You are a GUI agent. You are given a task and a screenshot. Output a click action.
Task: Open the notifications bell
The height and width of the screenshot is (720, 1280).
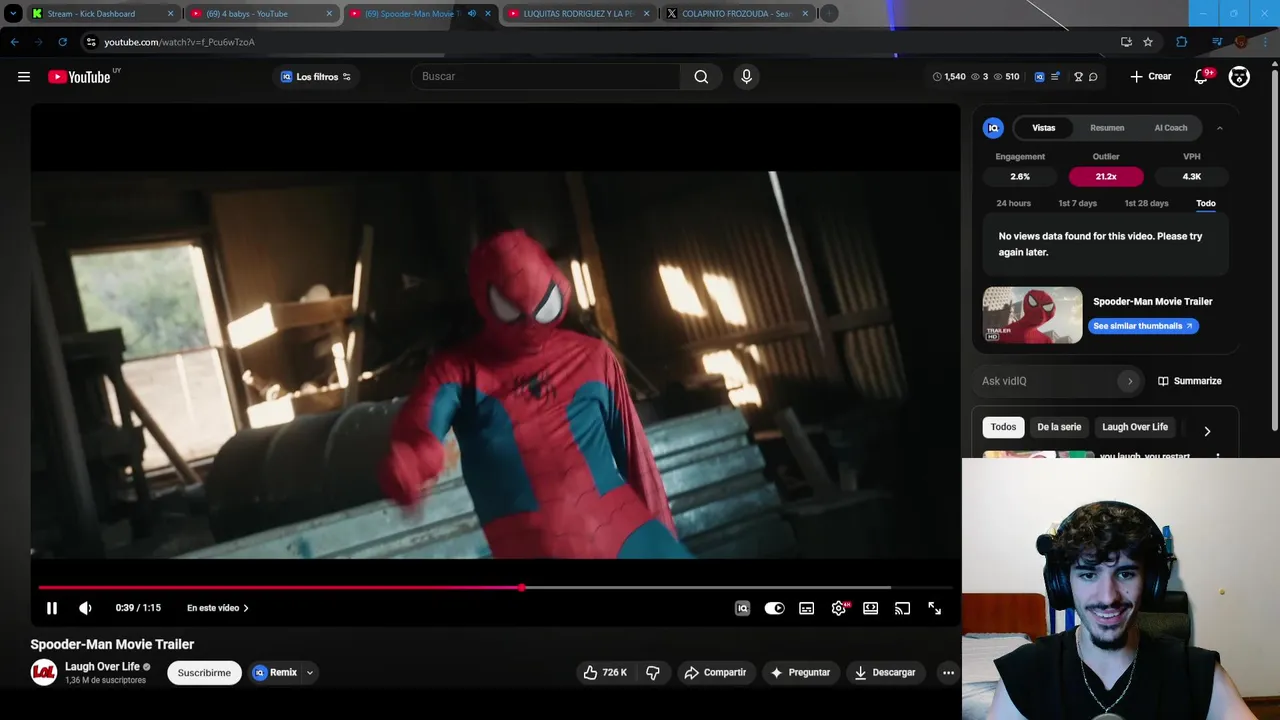point(1202,77)
